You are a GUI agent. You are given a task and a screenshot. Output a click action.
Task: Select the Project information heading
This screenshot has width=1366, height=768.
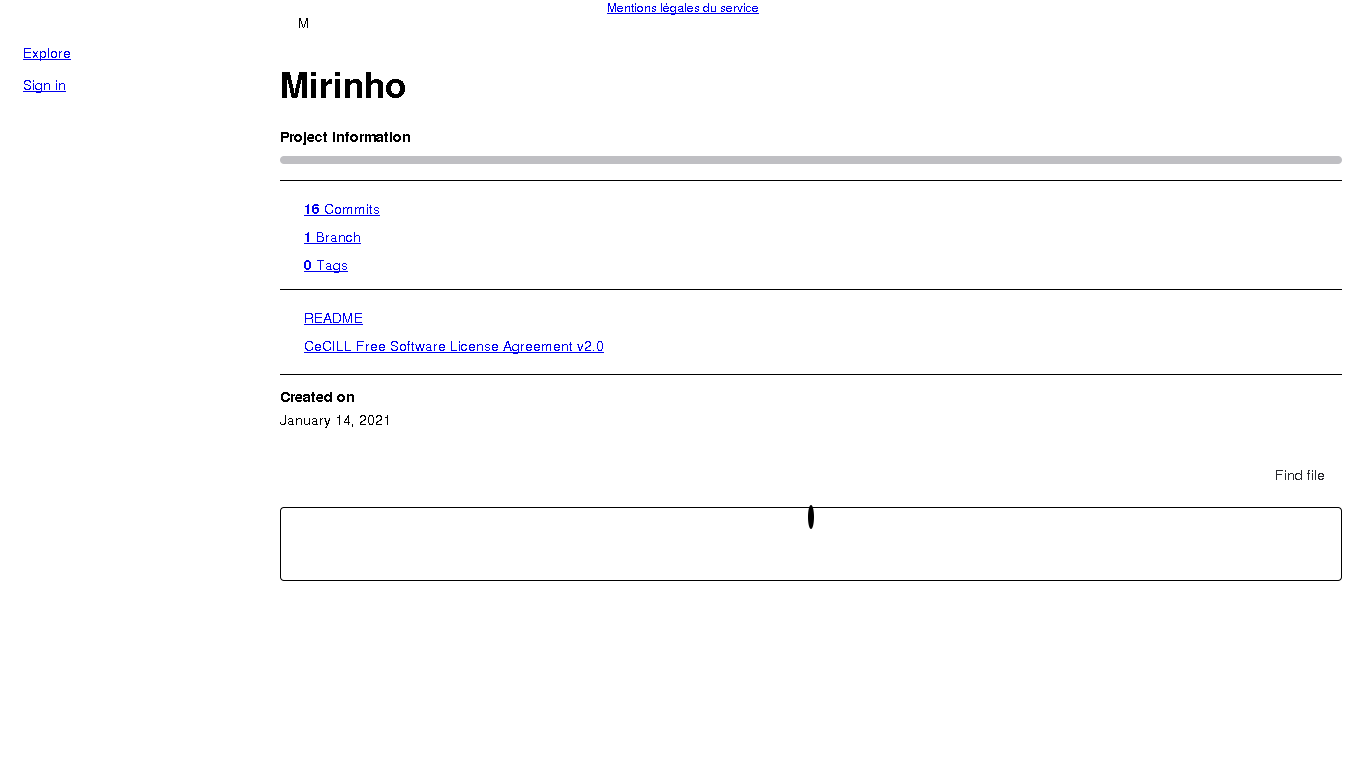[x=345, y=137]
